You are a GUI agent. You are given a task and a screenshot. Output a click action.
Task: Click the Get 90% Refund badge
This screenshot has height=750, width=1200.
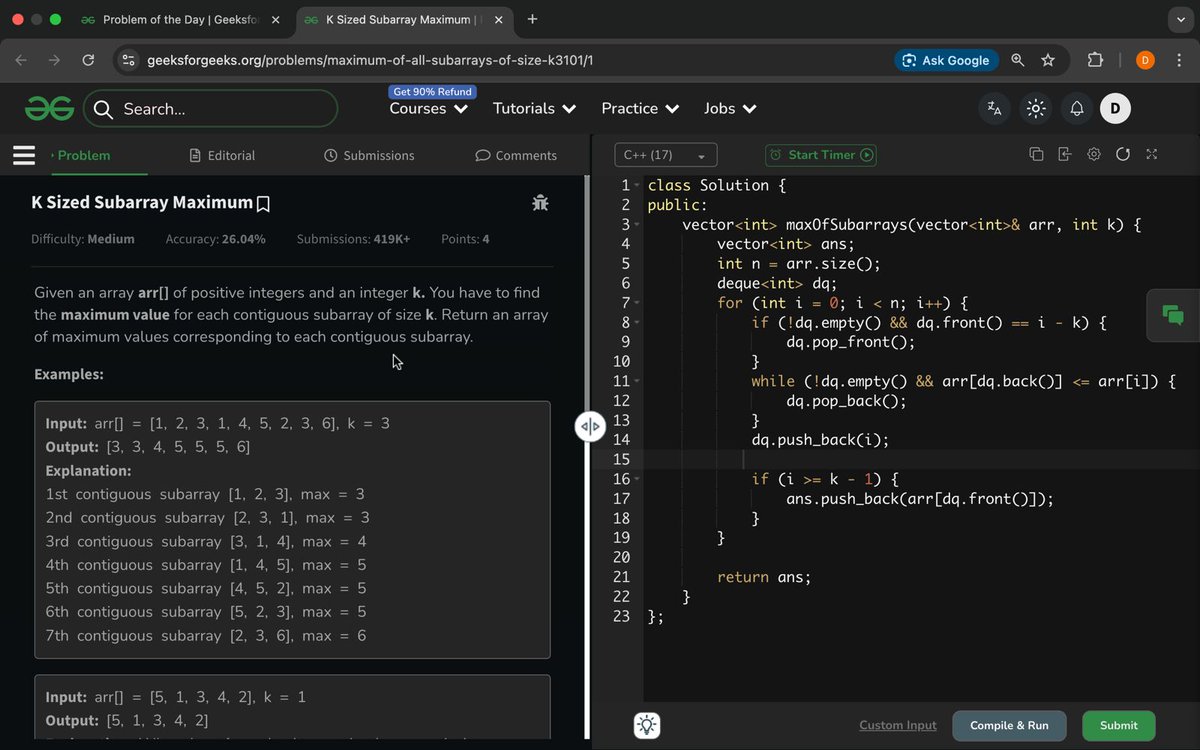[x=432, y=91]
